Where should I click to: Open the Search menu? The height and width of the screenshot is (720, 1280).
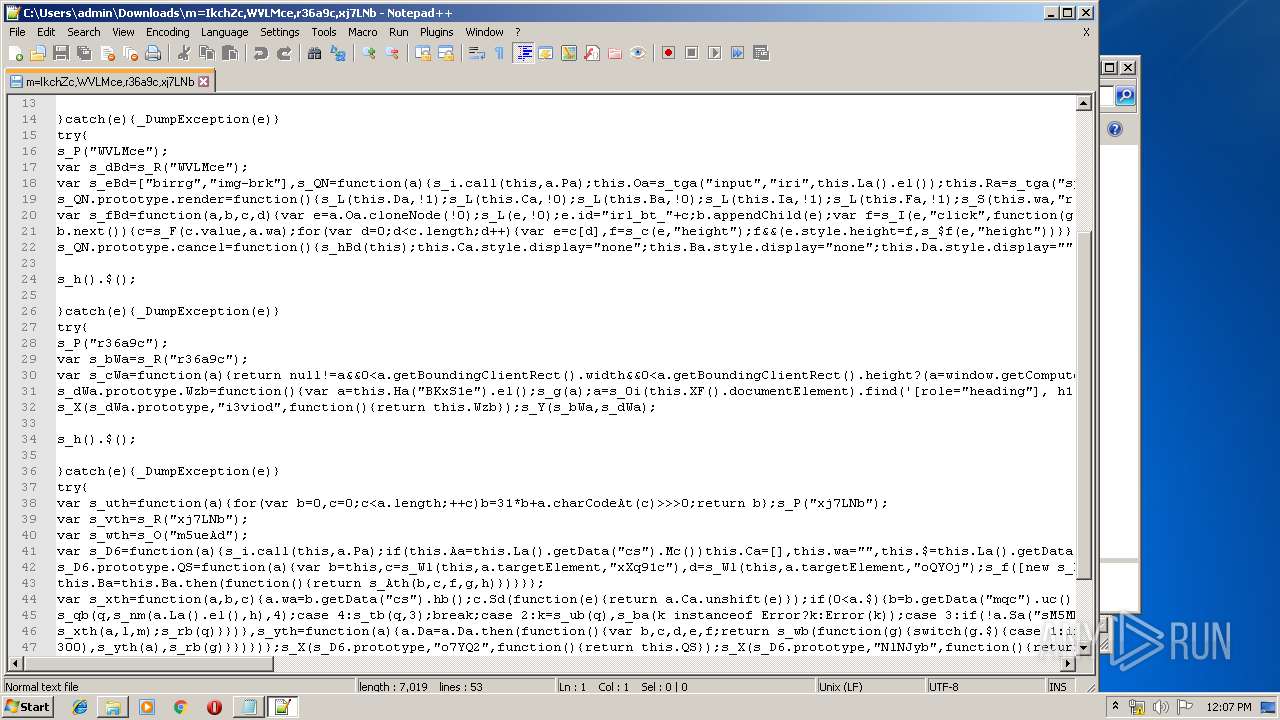[x=84, y=32]
